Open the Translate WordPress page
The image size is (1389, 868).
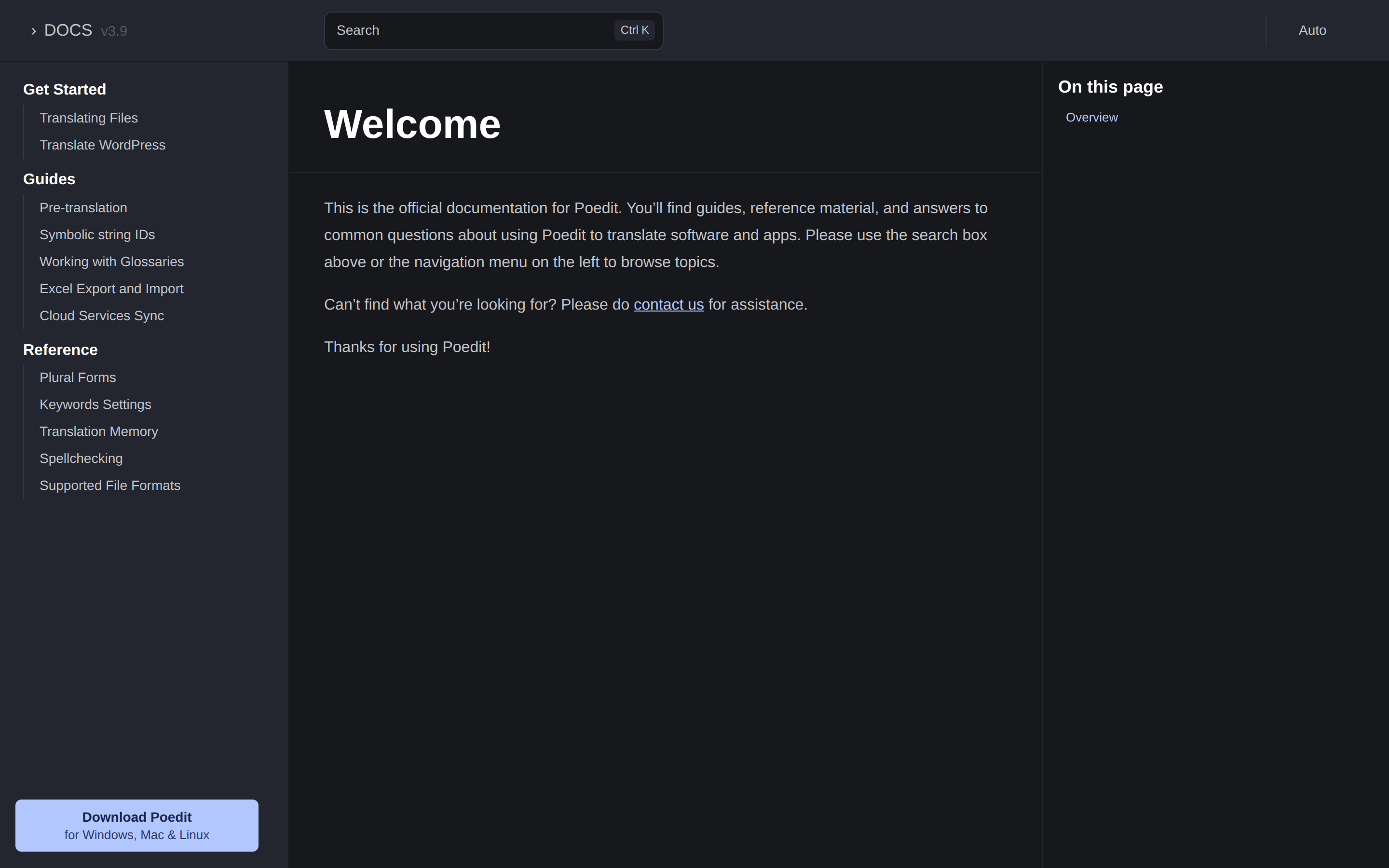pos(102,145)
